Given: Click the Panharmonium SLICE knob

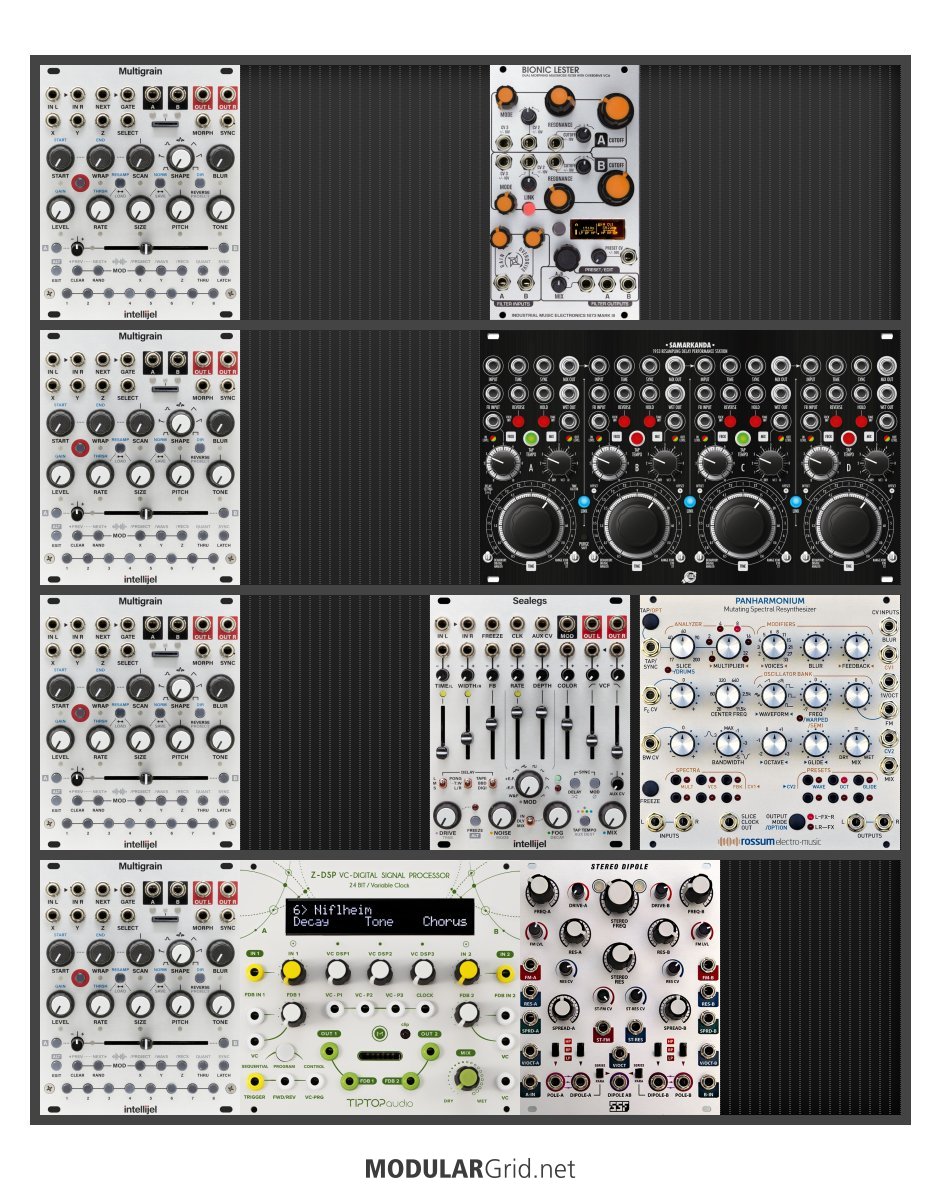Looking at the screenshot, I should [682, 647].
